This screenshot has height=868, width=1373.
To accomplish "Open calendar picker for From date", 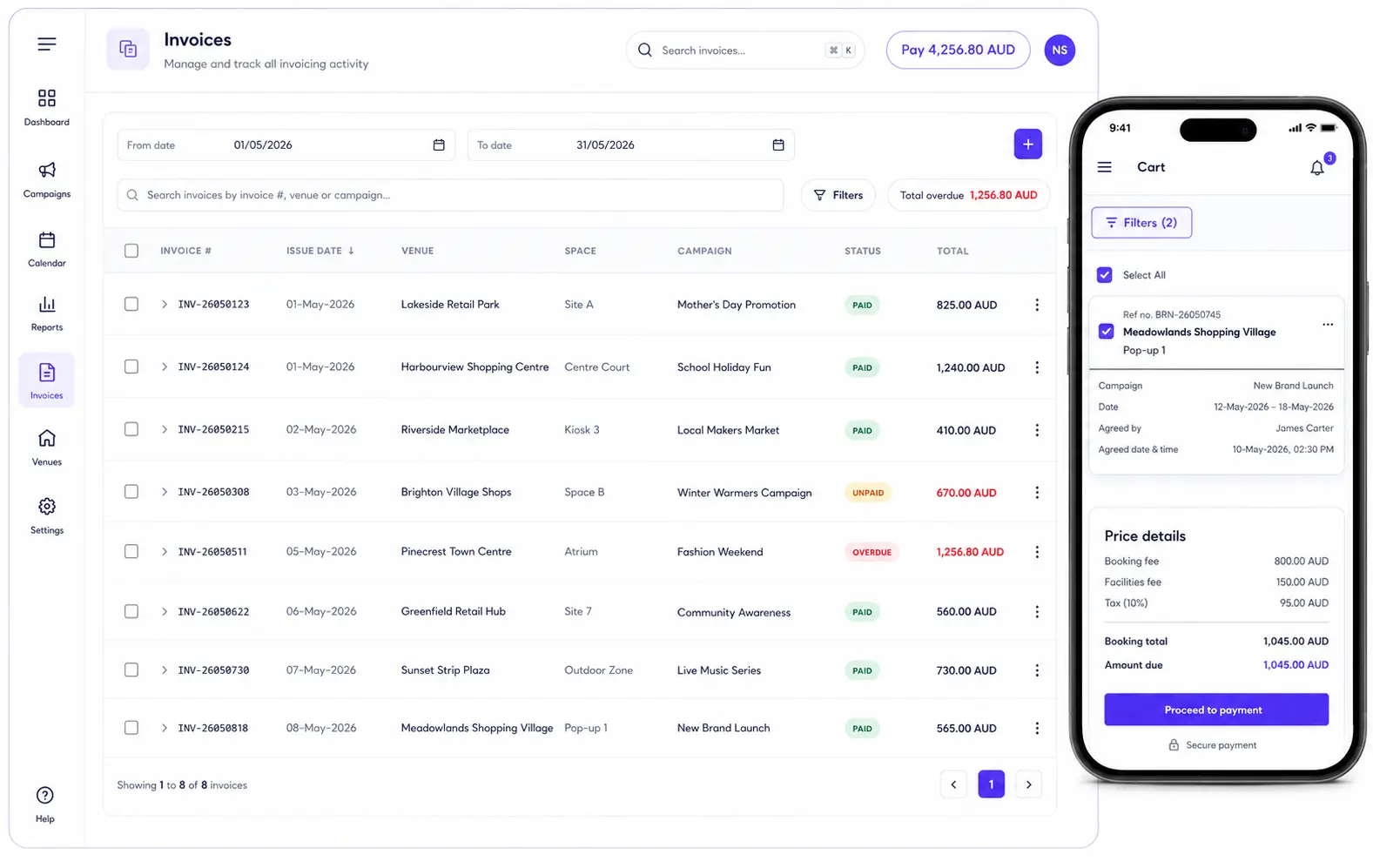I will [x=439, y=145].
